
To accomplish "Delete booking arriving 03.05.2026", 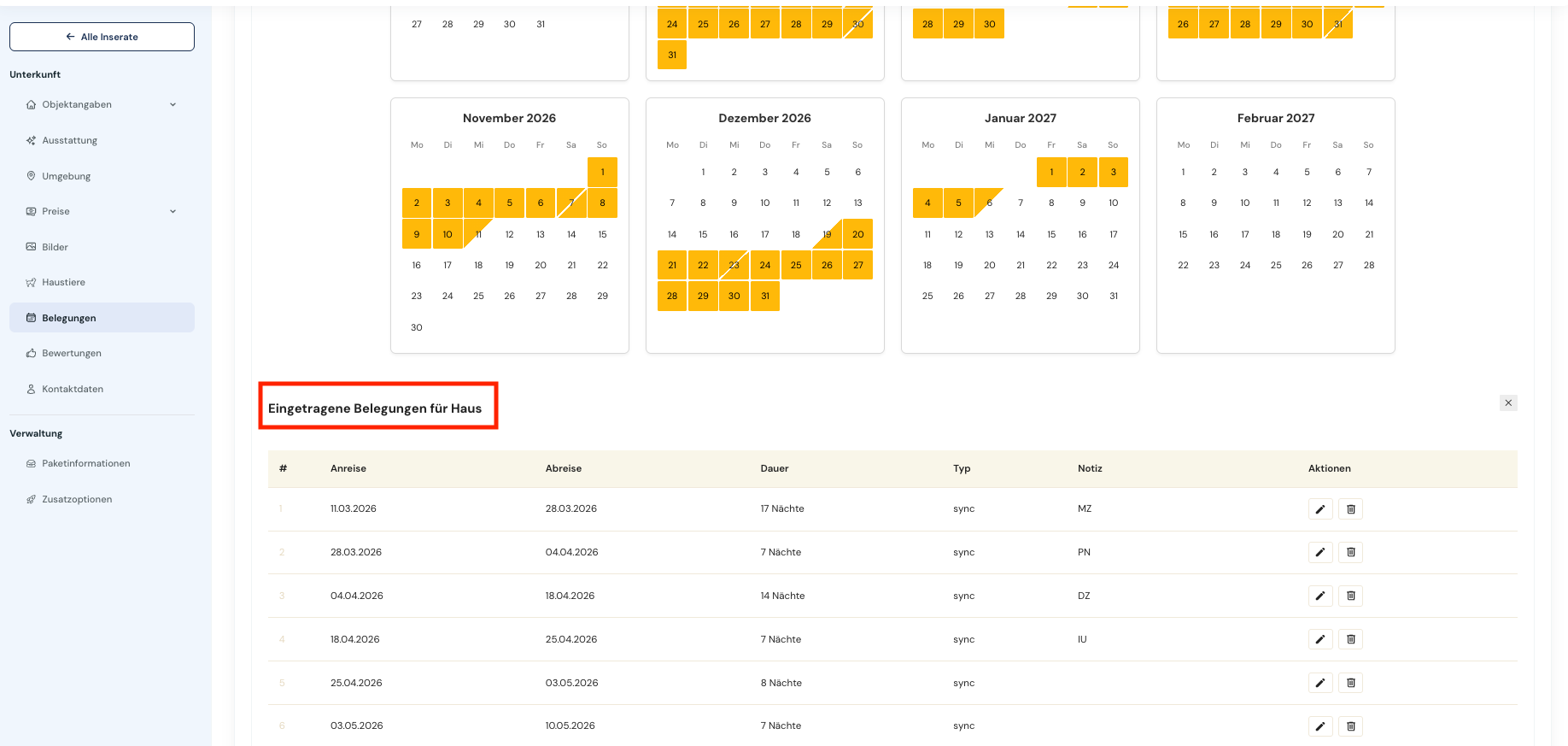I will (1350, 726).
